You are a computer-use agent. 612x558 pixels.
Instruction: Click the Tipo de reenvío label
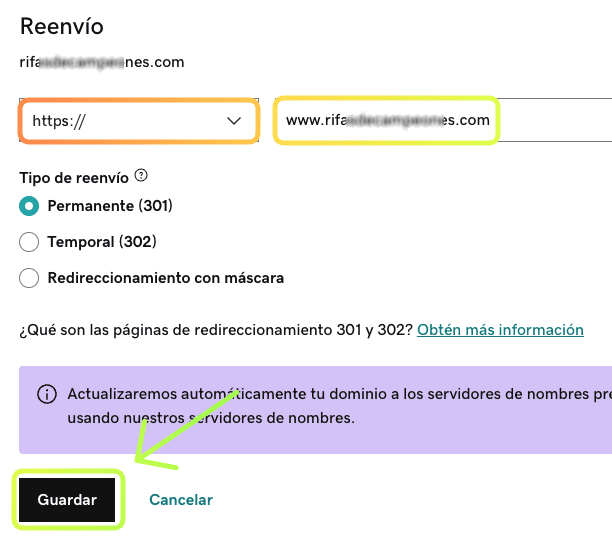(74, 178)
